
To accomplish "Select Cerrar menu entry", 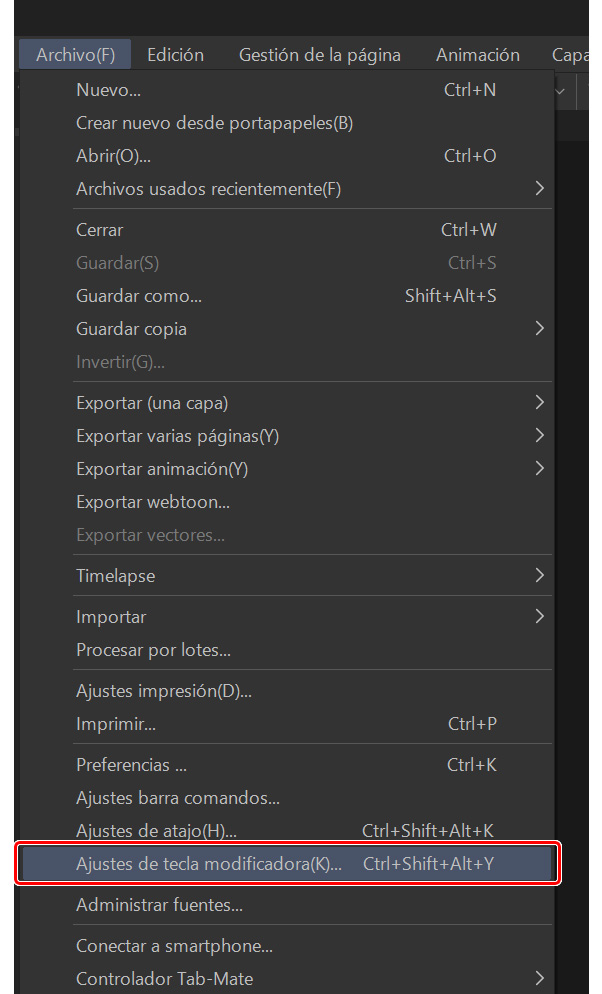I will 100,230.
